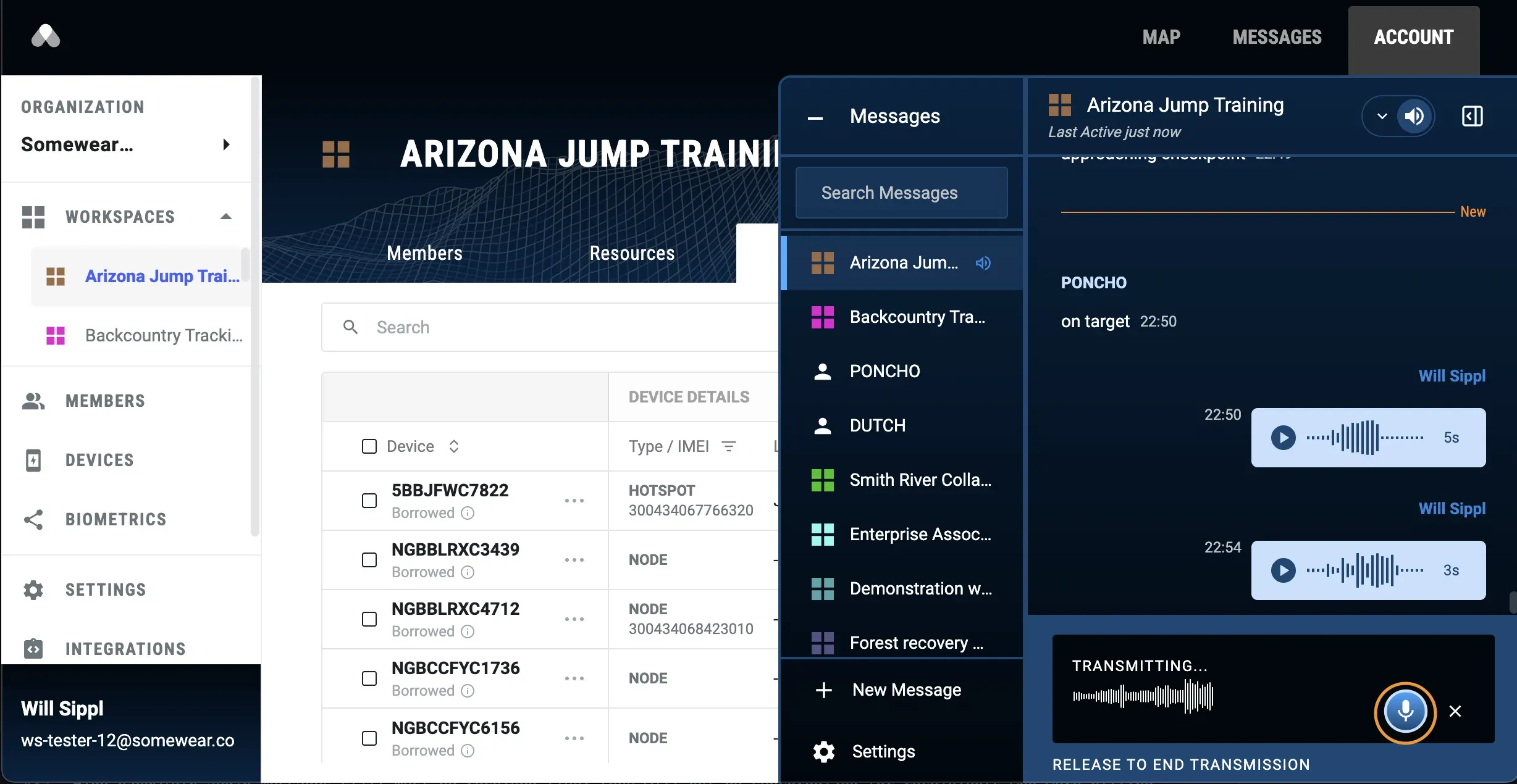The width and height of the screenshot is (1517, 784).
Task: Toggle the select-all Device checkbox
Action: (x=369, y=446)
